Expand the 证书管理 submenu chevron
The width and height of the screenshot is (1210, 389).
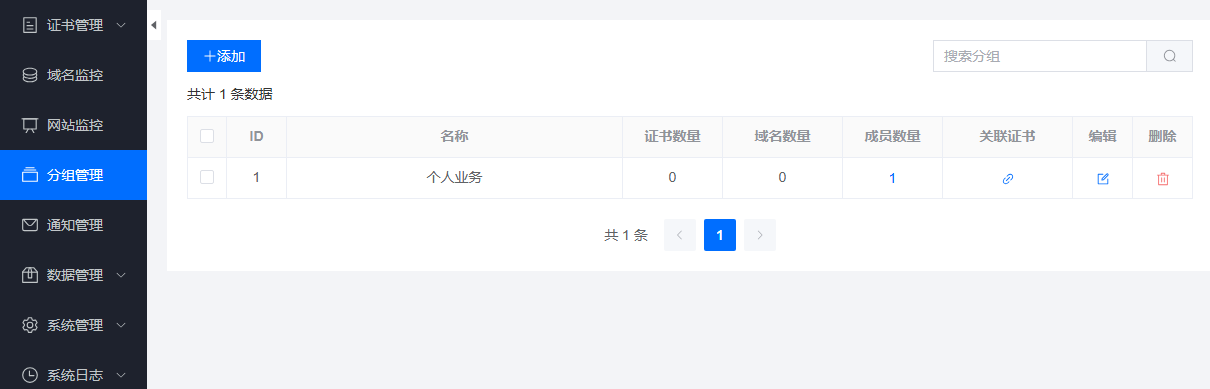[x=121, y=25]
